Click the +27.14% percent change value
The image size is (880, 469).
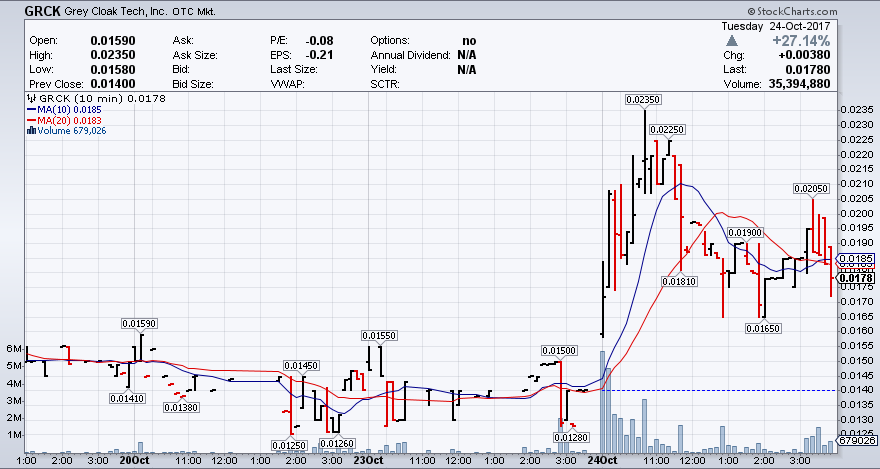802,40
